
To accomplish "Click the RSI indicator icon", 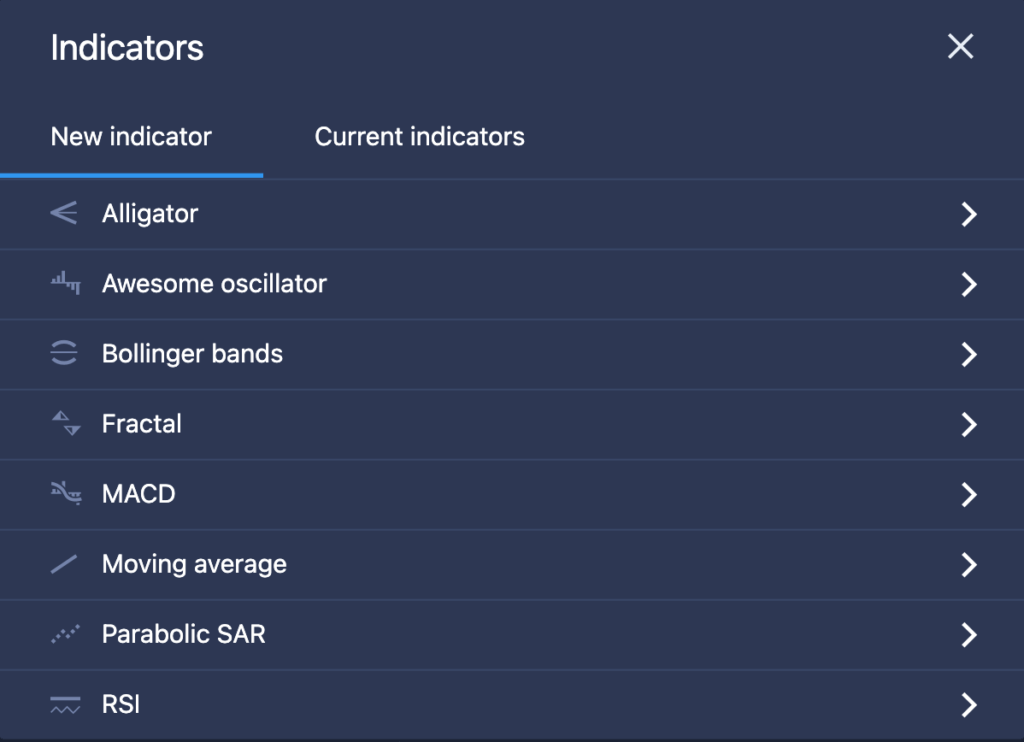I will tap(65, 705).
